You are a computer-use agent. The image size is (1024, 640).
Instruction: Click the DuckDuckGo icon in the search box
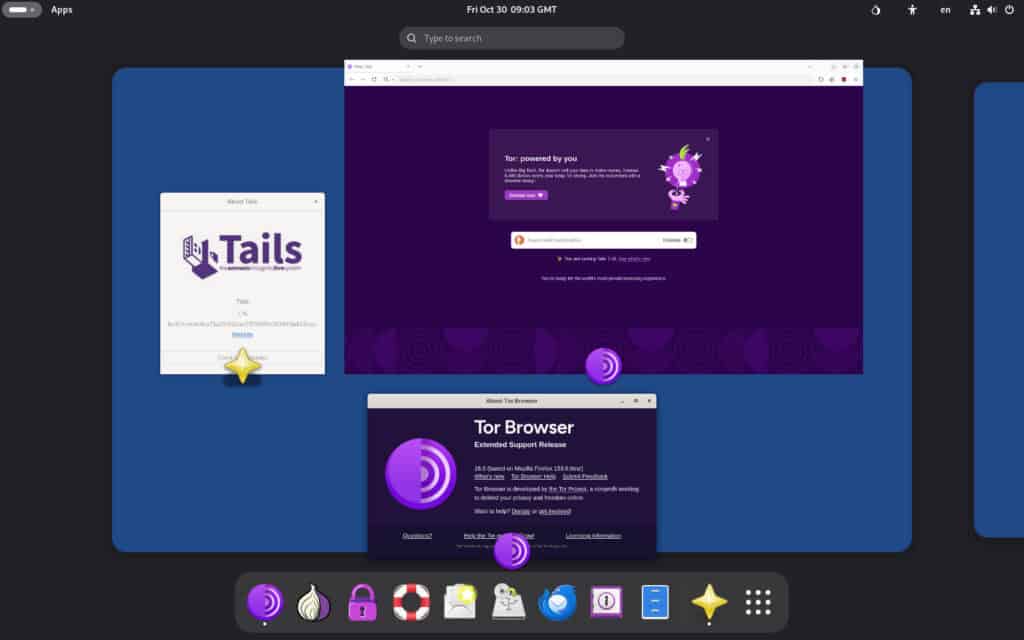[520, 240]
